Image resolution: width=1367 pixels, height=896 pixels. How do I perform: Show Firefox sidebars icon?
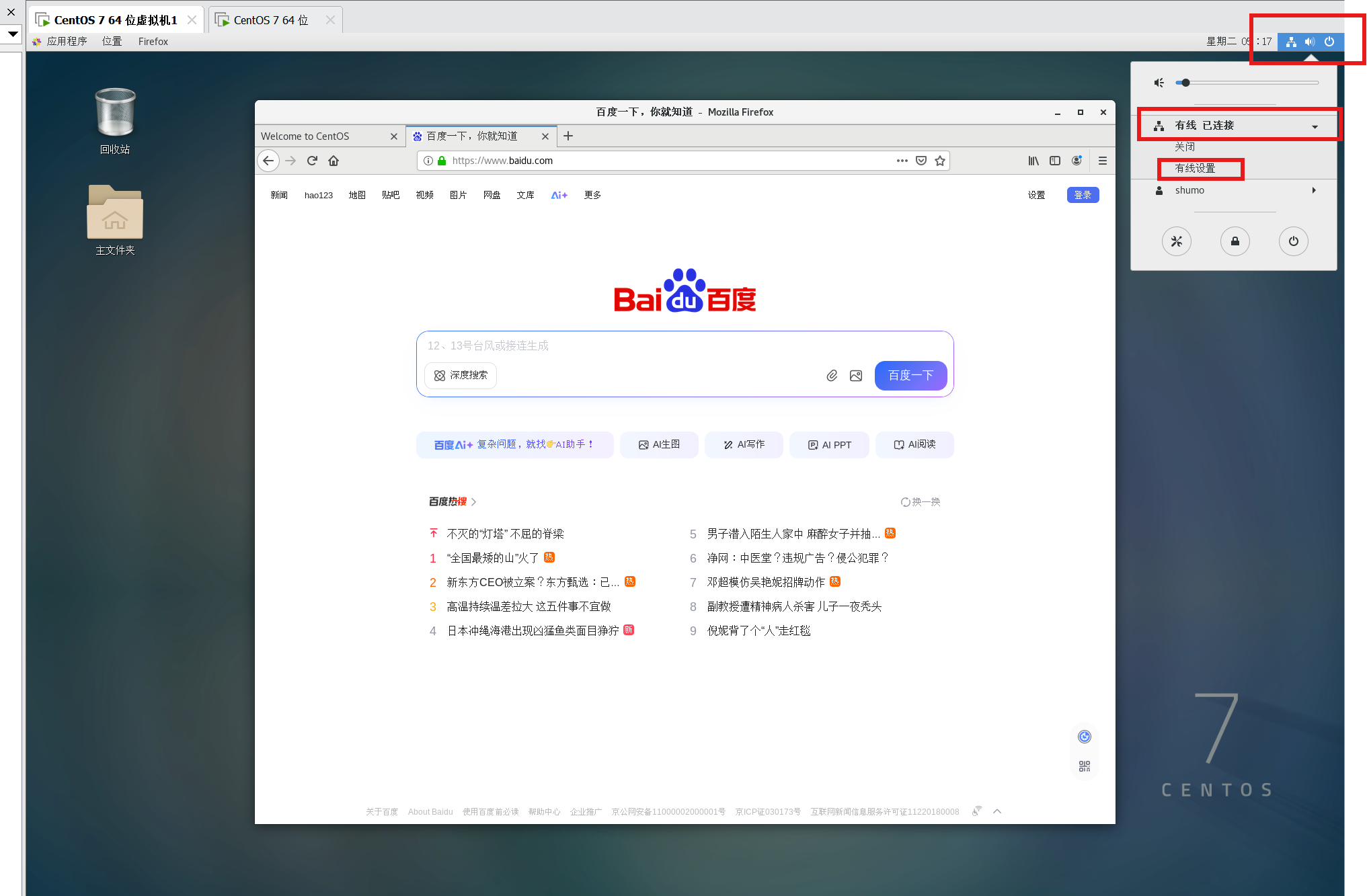1055,161
